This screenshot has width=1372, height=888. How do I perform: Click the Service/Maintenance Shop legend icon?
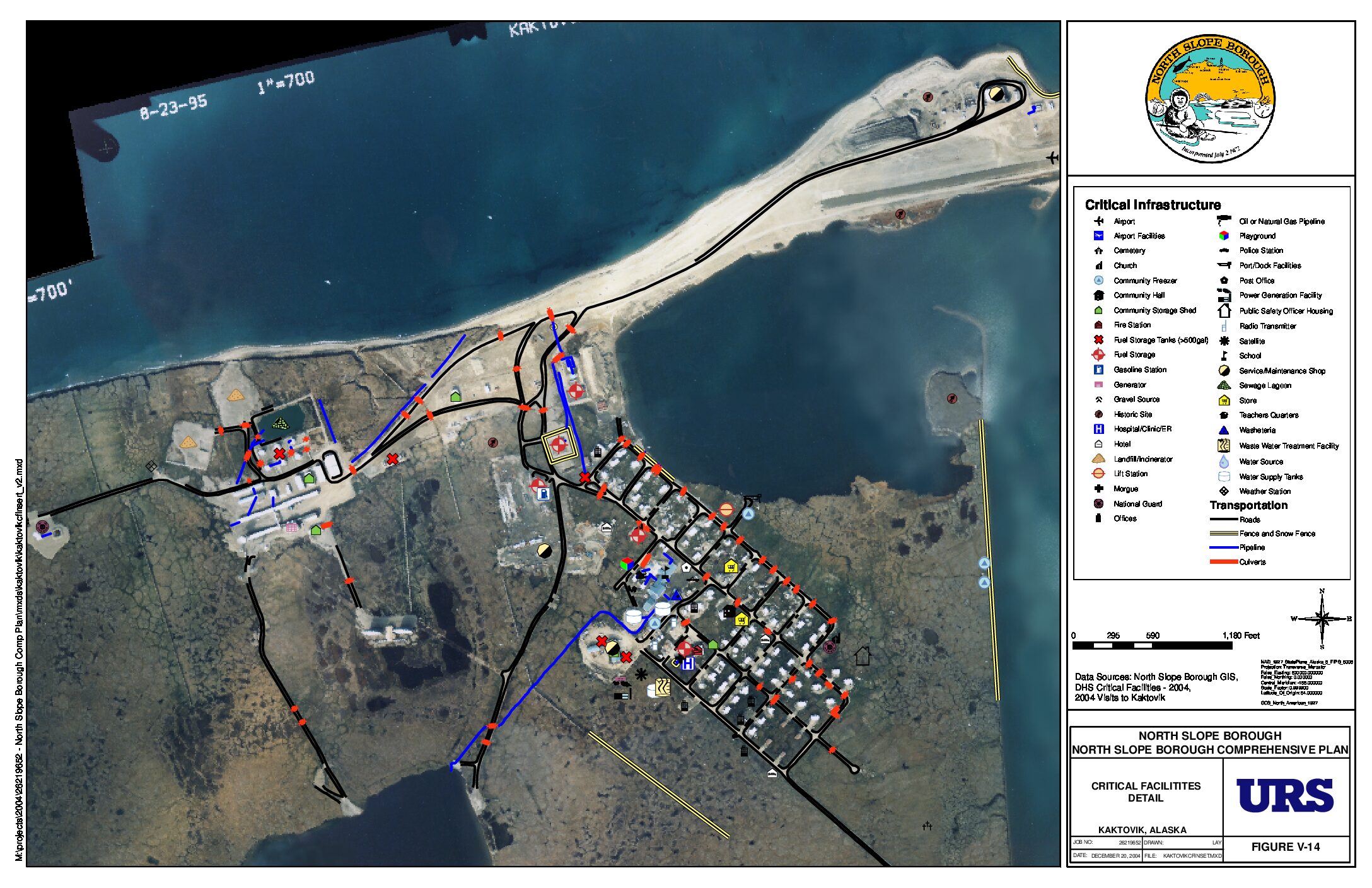click(1224, 371)
